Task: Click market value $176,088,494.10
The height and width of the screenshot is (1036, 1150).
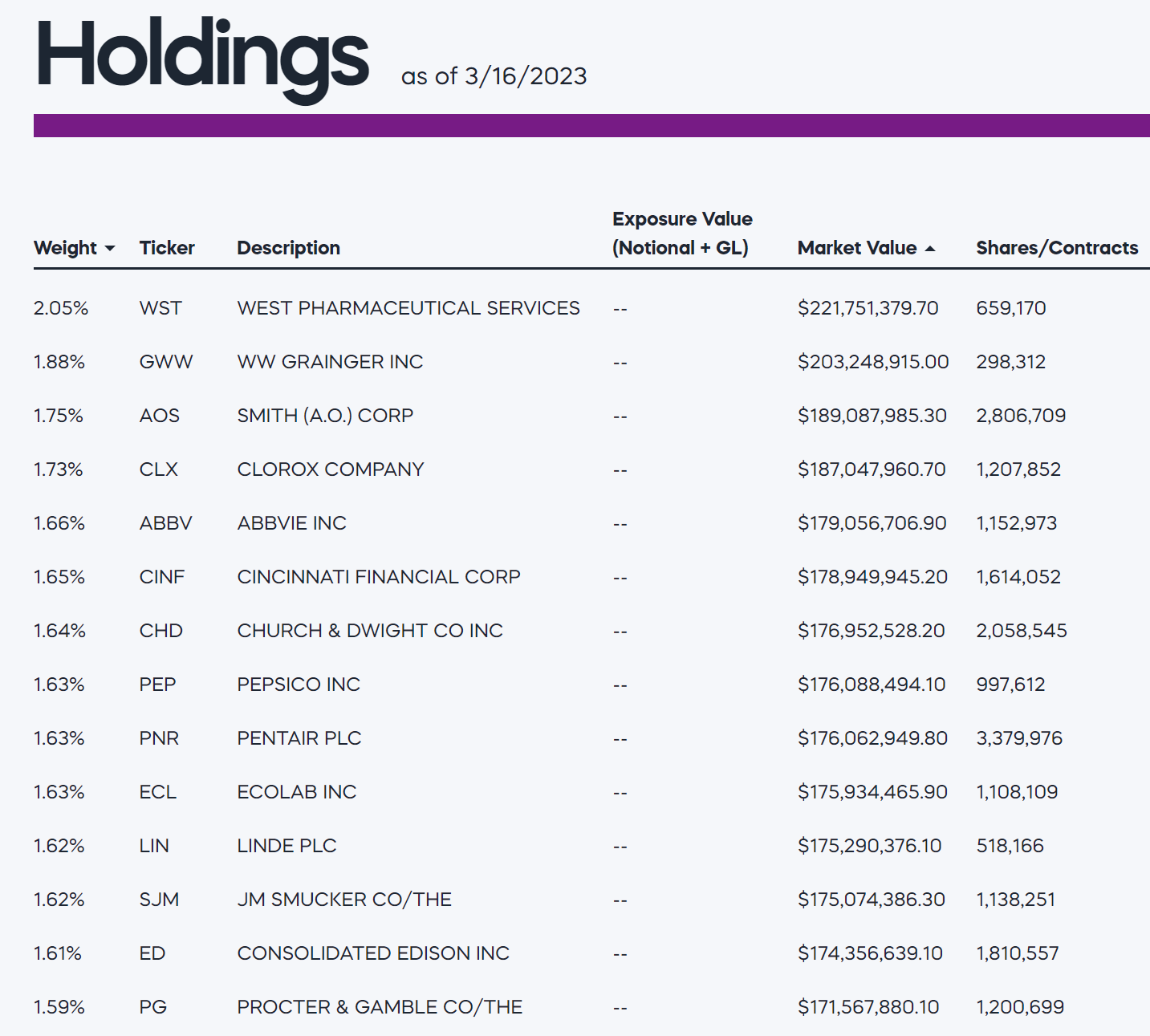Action: [872, 685]
